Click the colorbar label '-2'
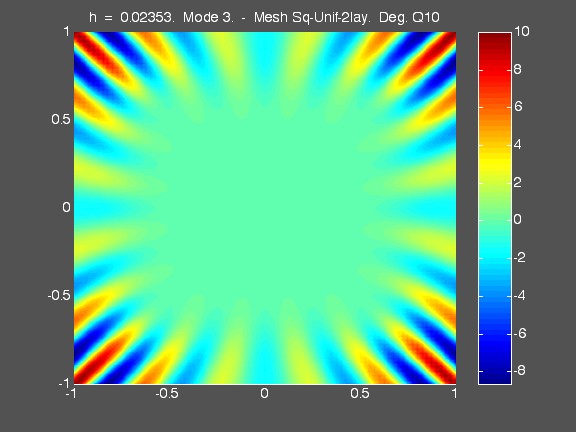This screenshot has height=432, width=576. coord(519,258)
